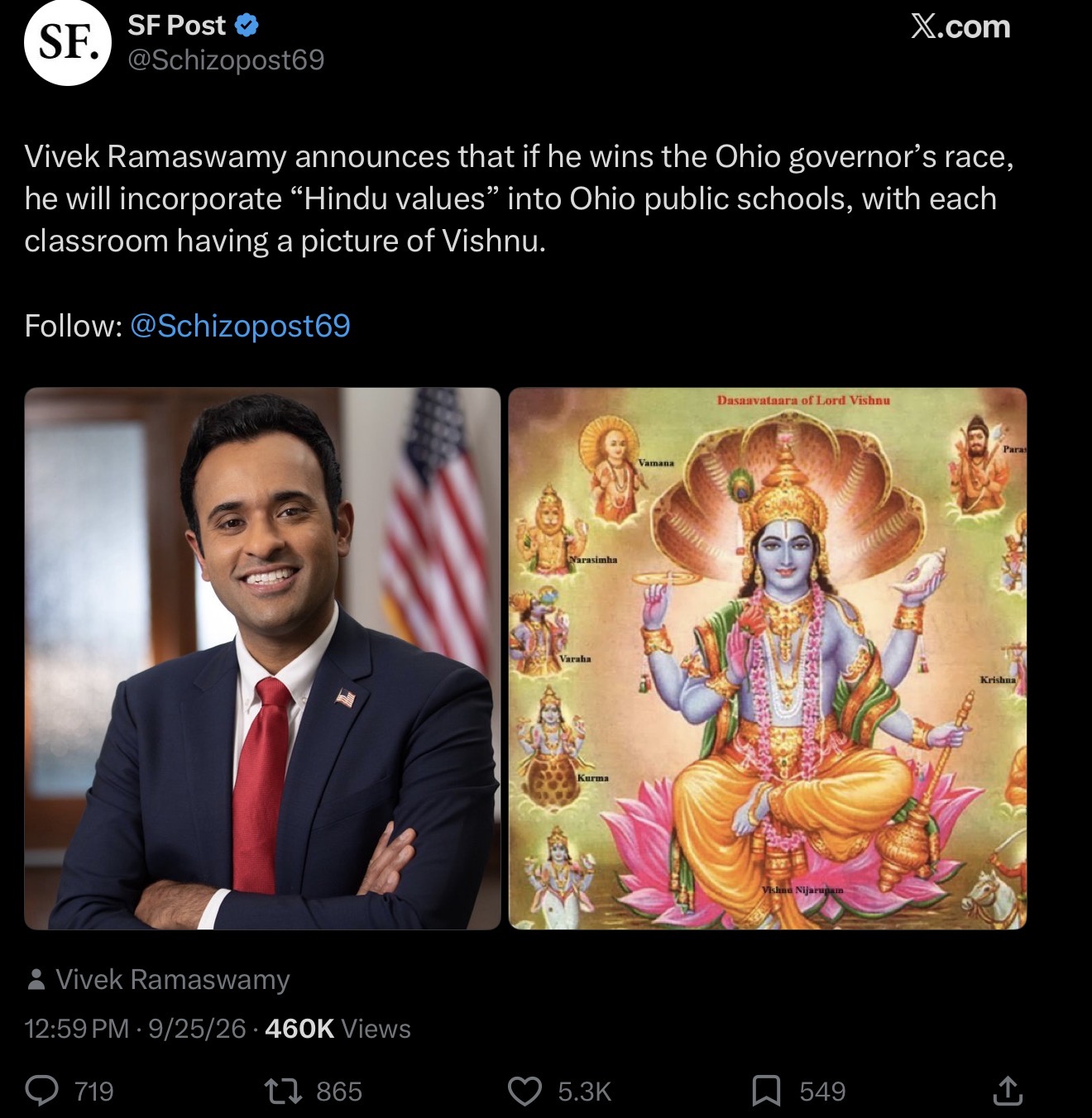The height and width of the screenshot is (1118, 1092).
Task: Open the Dasaavataara of Lord Vishnu image
Action: pos(768,658)
